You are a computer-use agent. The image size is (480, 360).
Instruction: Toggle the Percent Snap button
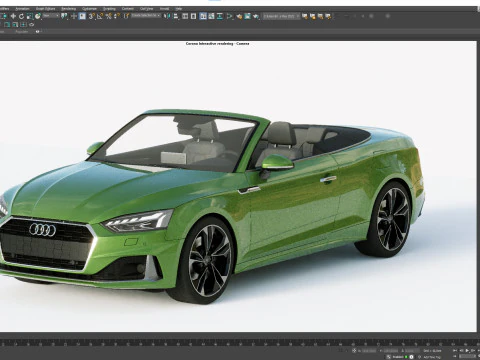109,16
